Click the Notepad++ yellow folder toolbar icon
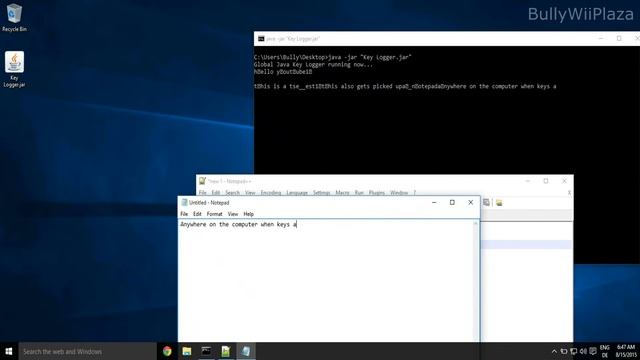 click(499, 202)
